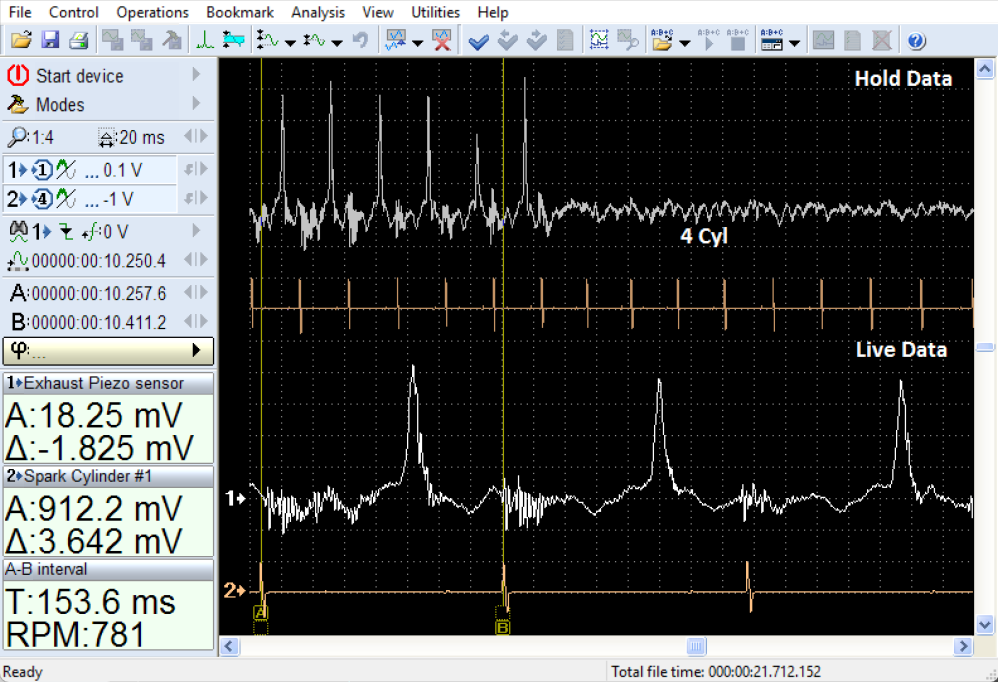Click the binoculars trigger icon
This screenshot has width=998, height=682.
point(18,231)
